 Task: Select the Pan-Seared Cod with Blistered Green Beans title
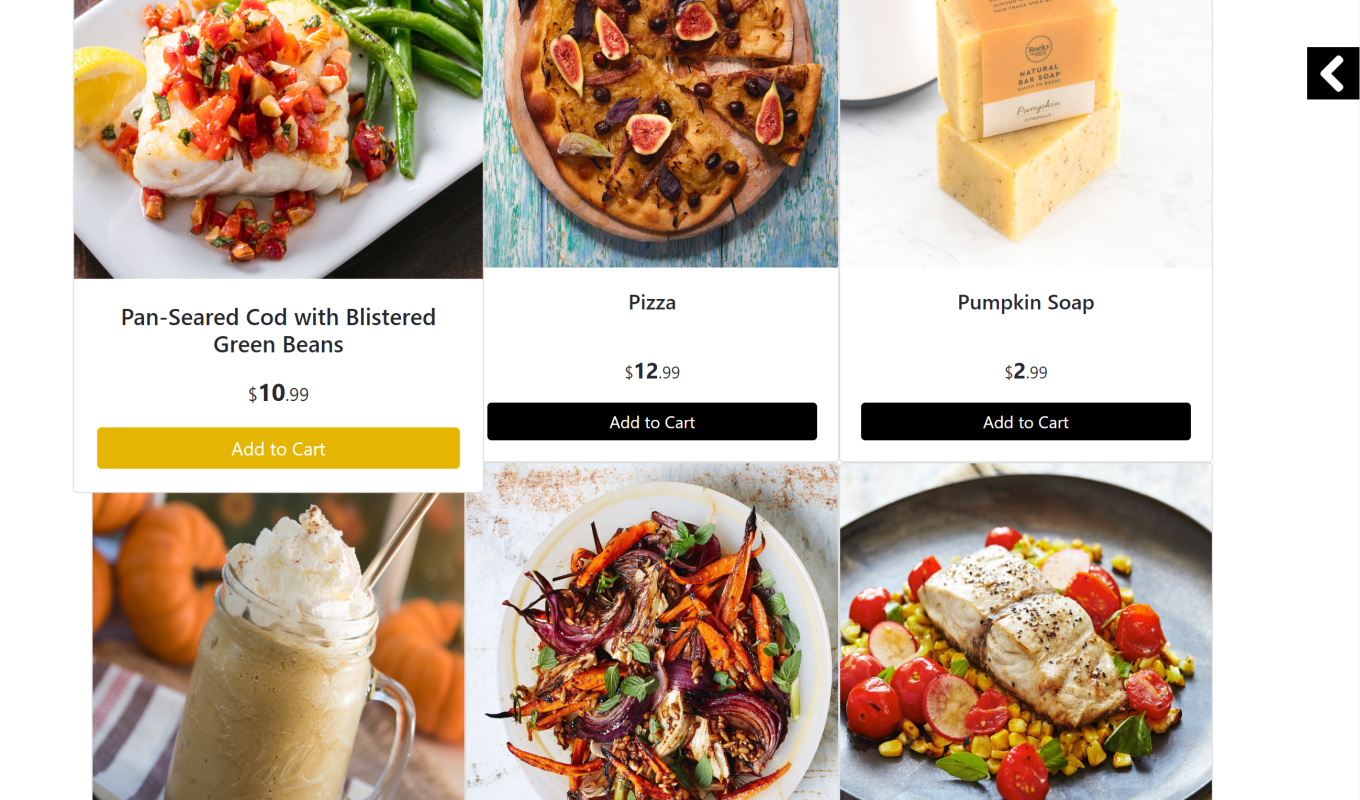pos(278,331)
